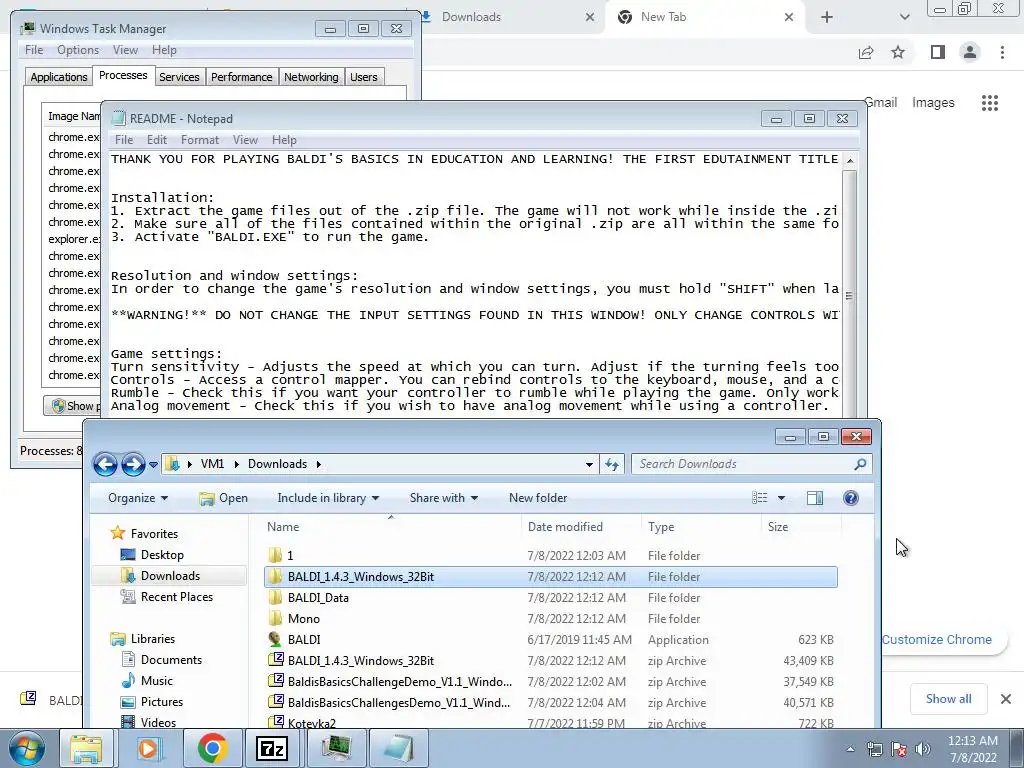Switch to Notepad taskbar icon
Viewport: 1024px width, 768px height.
pyautogui.click(x=398, y=748)
